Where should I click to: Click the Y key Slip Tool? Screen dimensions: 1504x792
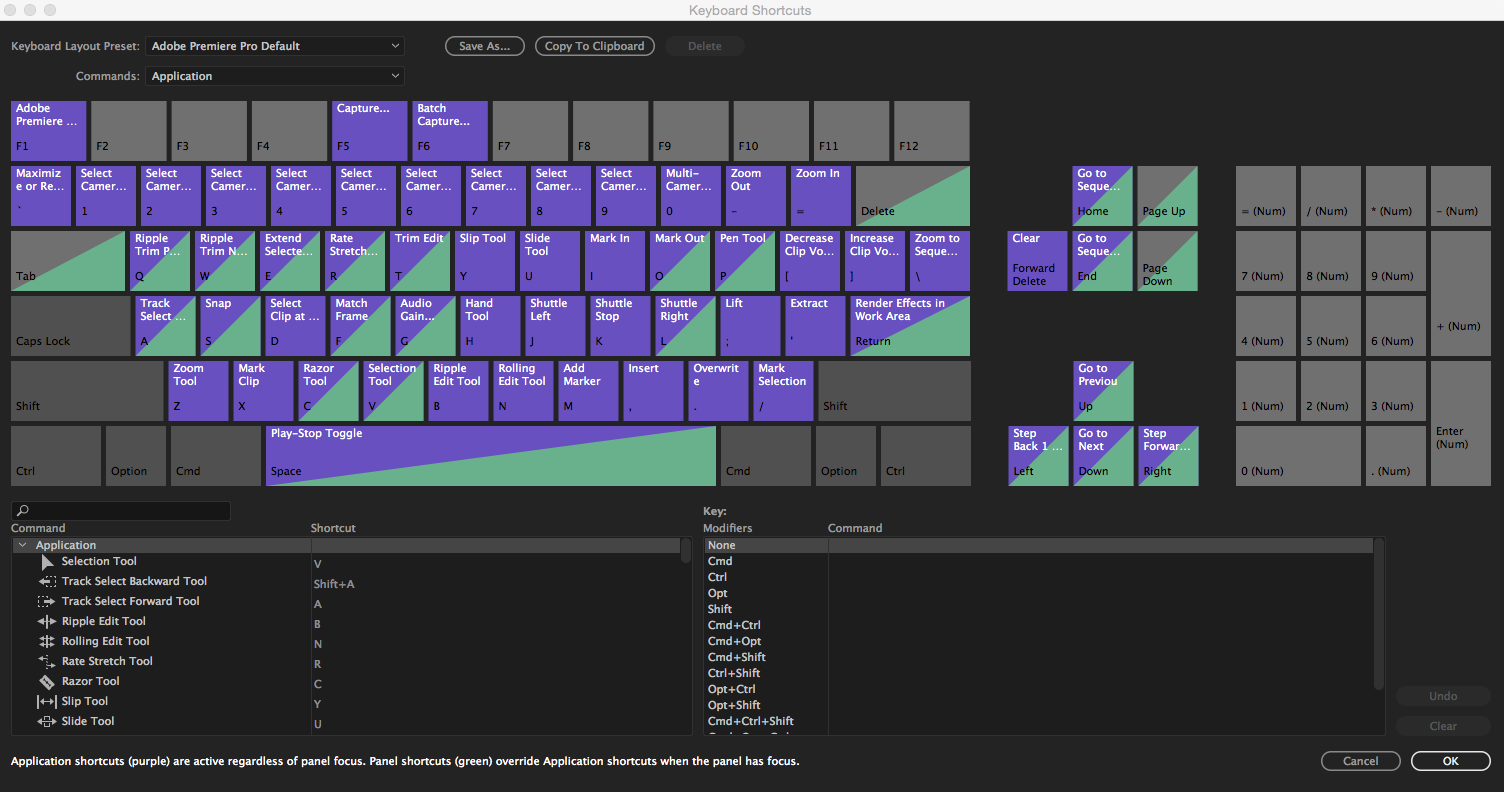pyautogui.click(x=485, y=261)
